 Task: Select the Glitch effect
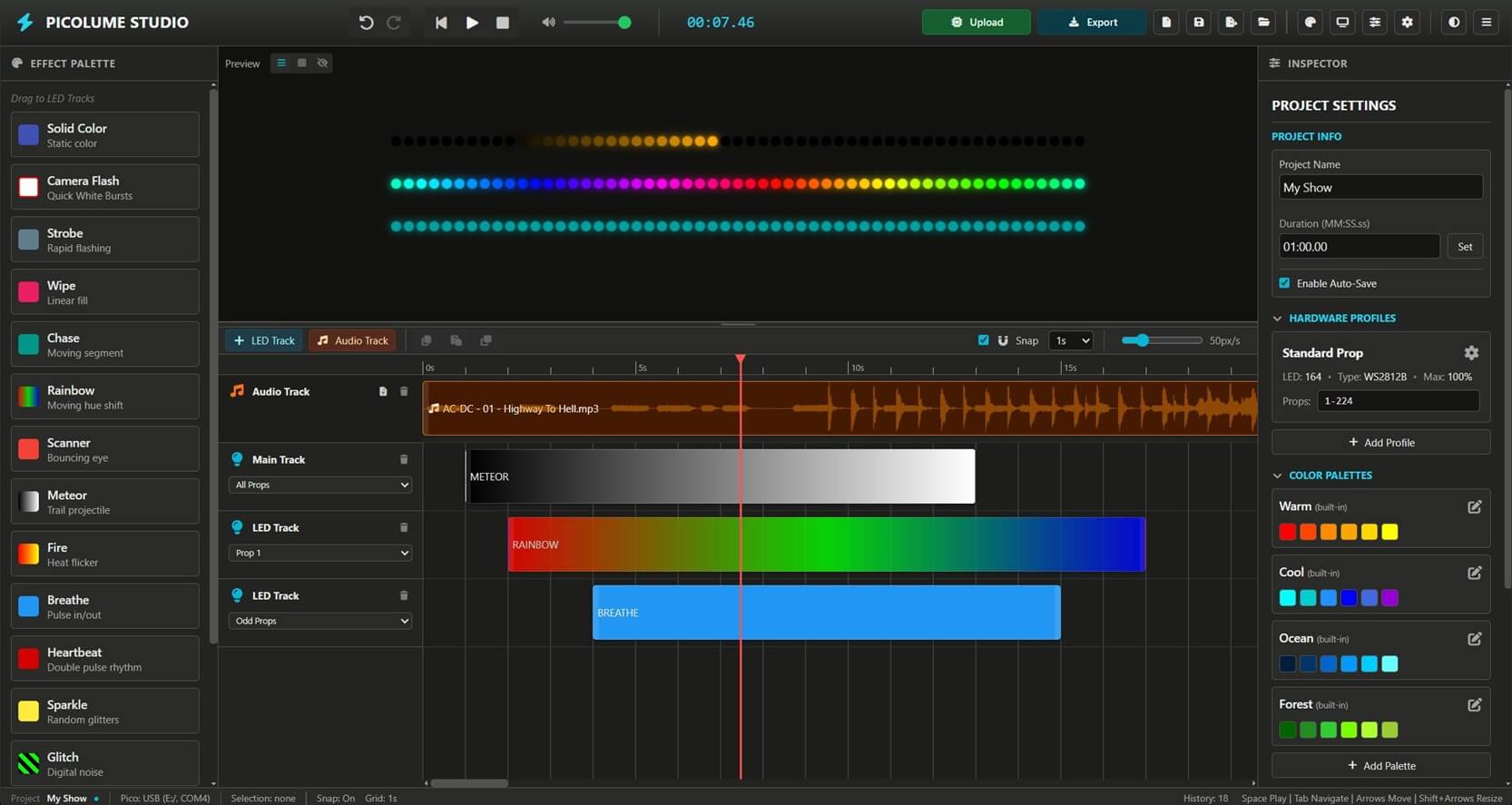(x=105, y=763)
